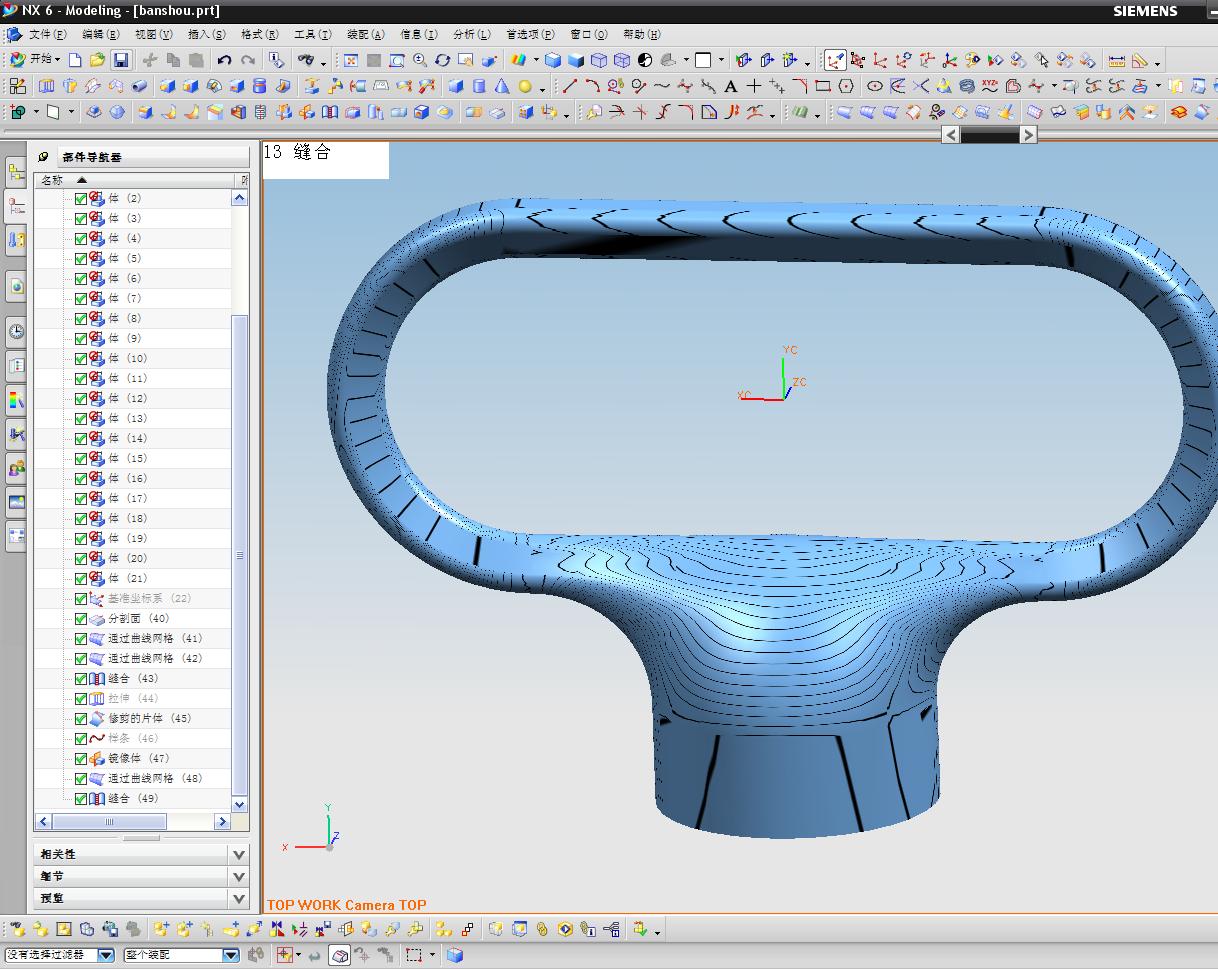Uncheck the 体 (10) feature checkbox
Image resolution: width=1218 pixels, height=969 pixels.
(81, 358)
